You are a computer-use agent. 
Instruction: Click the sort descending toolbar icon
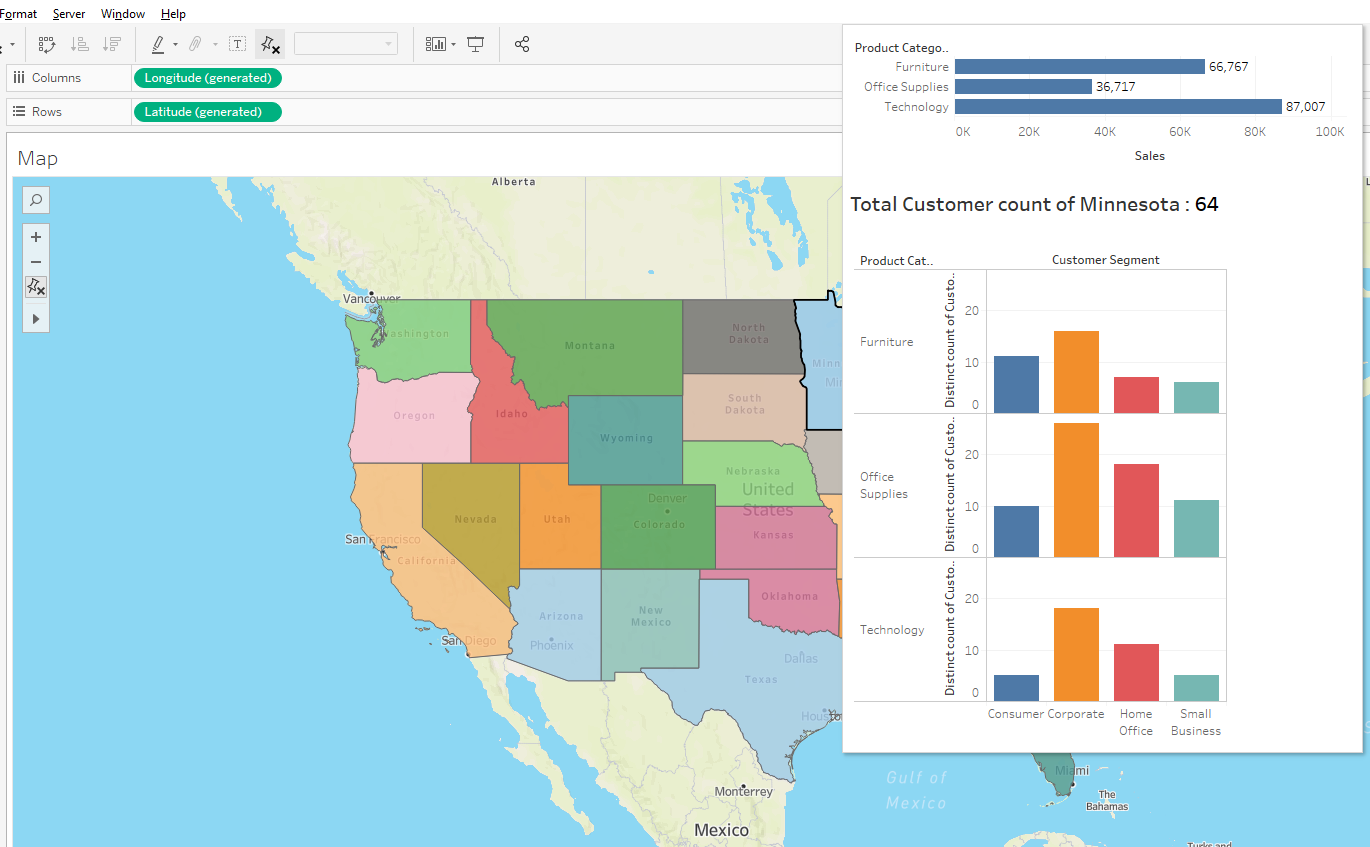(112, 44)
